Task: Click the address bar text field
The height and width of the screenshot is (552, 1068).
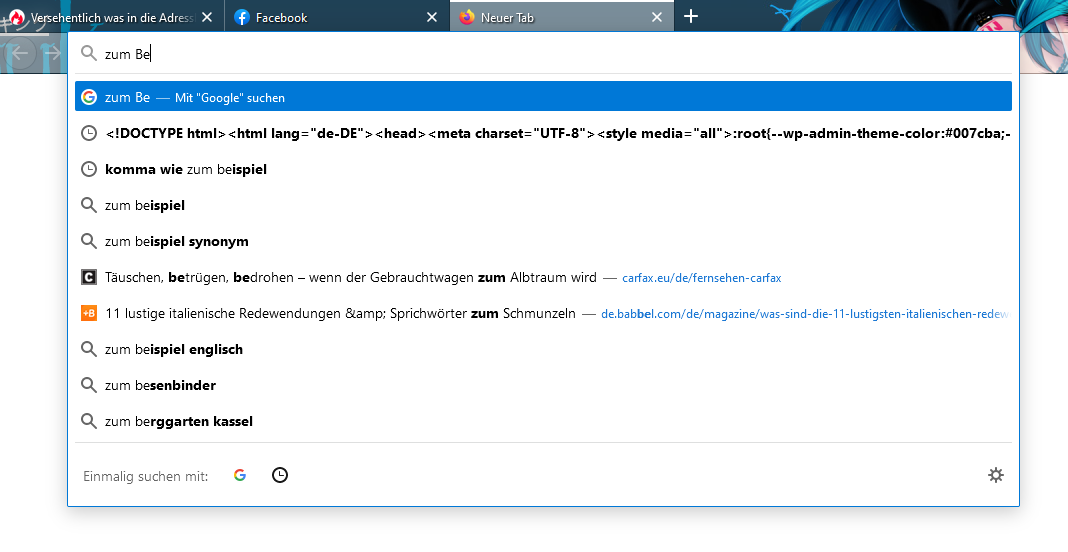Action: 550,54
